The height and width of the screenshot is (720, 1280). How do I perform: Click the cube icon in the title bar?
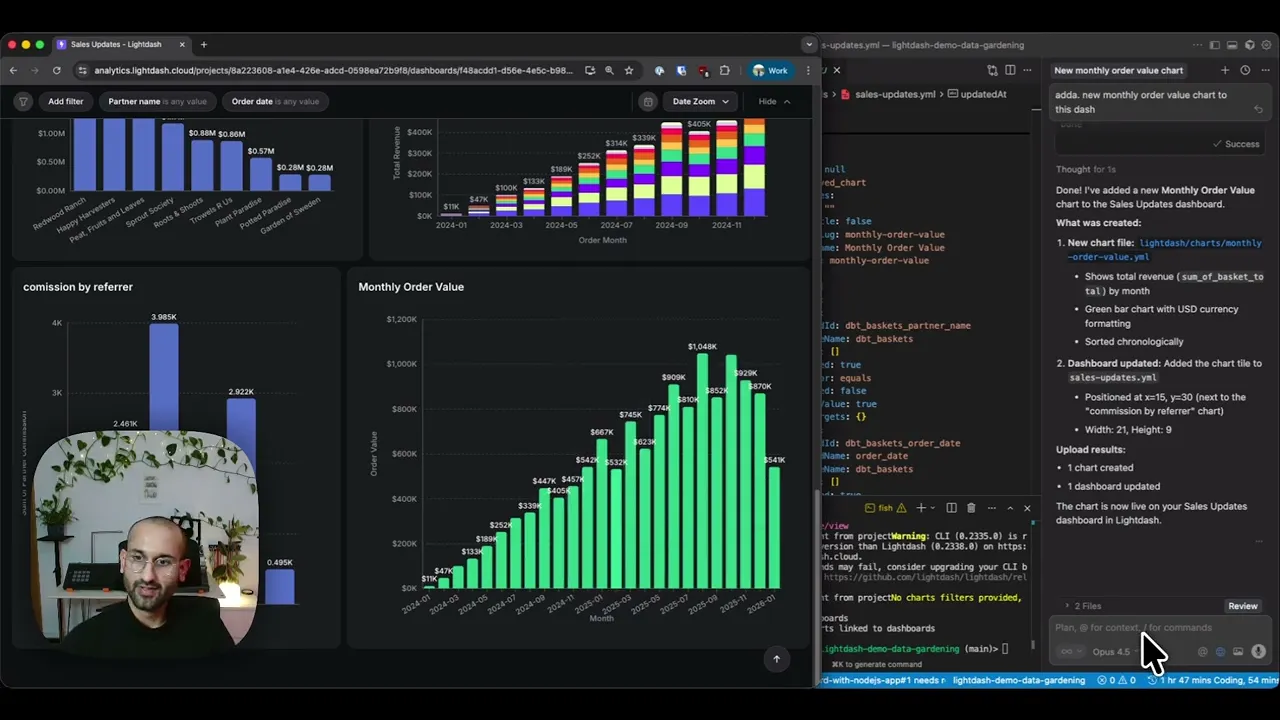pyautogui.click(x=1249, y=45)
